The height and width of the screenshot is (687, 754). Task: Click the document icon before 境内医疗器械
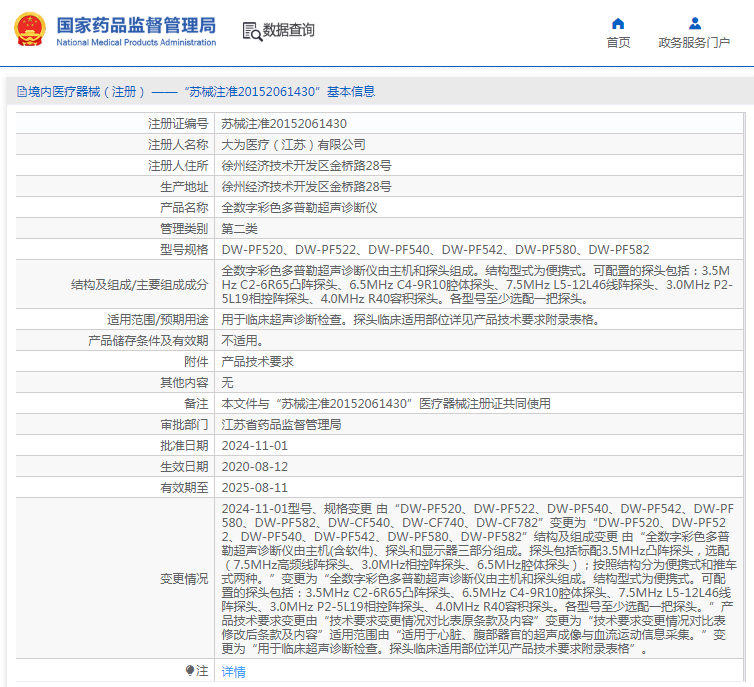[22, 91]
